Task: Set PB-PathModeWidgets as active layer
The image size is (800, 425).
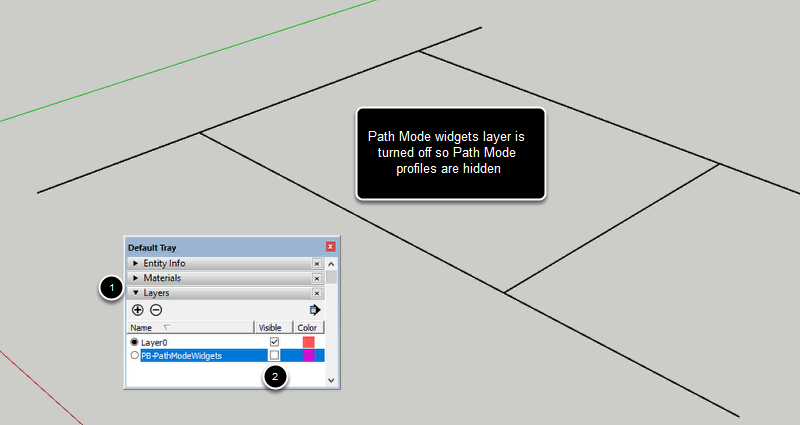Action: (x=135, y=355)
